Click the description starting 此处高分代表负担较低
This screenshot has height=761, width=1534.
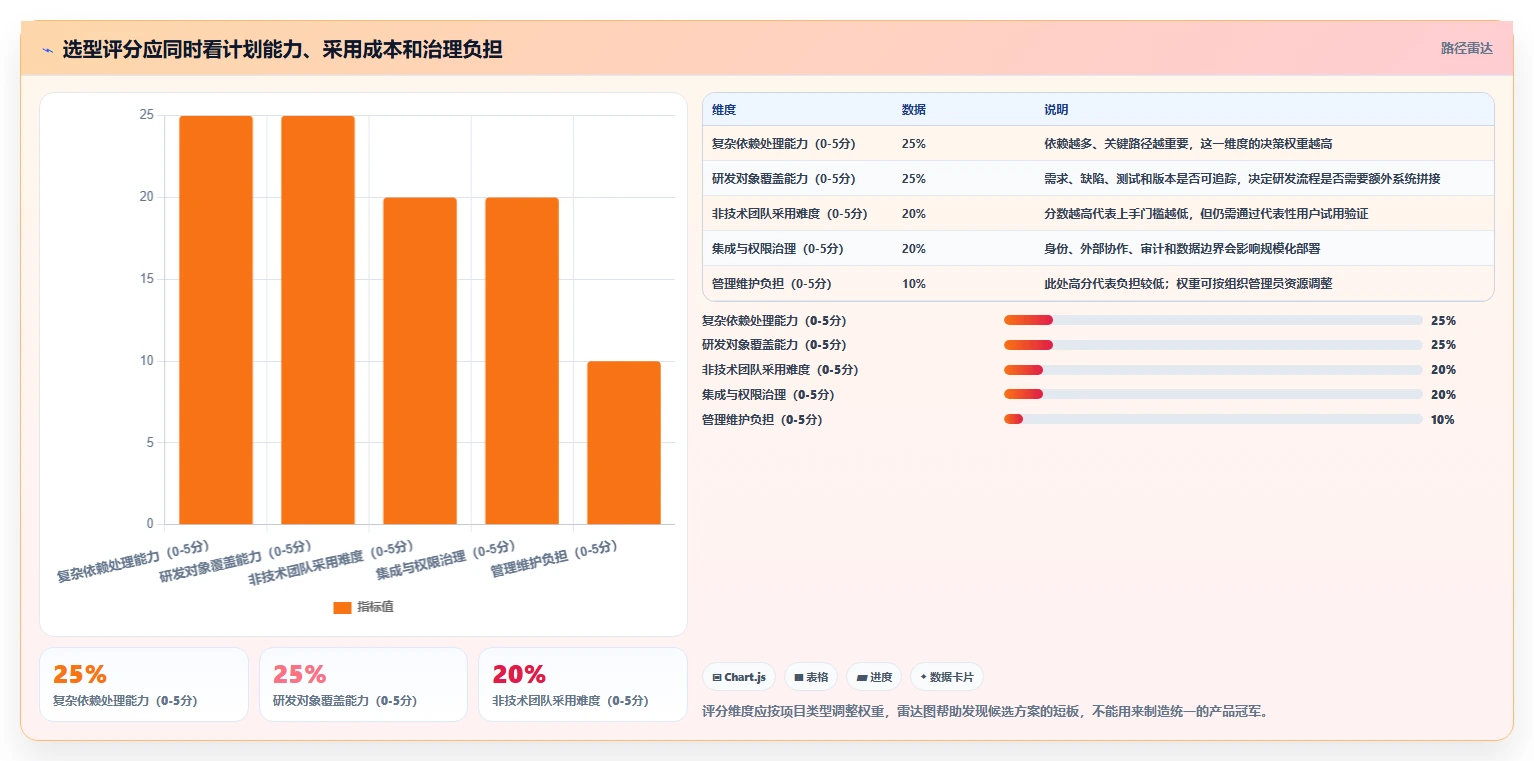pos(1188,284)
